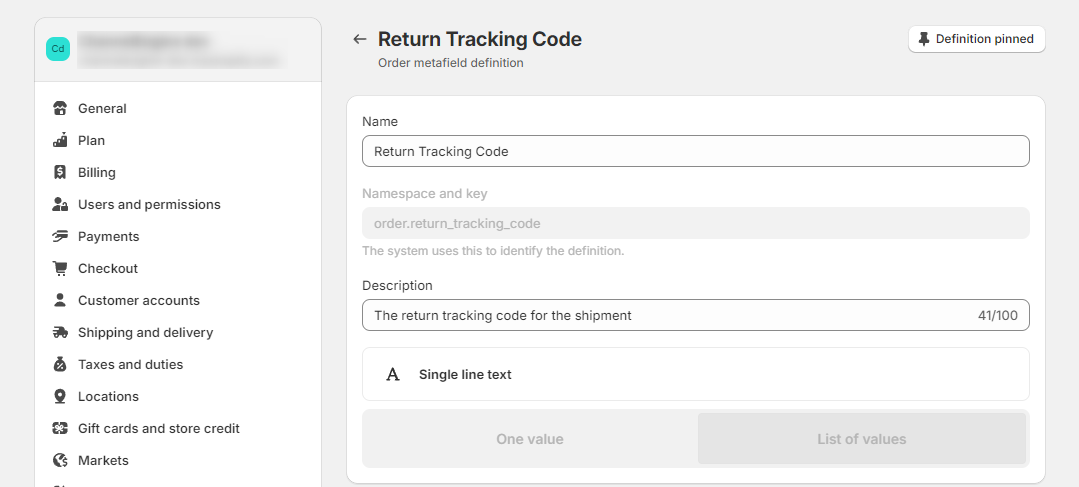
Task: Open Customer accounts settings
Action: 139,301
